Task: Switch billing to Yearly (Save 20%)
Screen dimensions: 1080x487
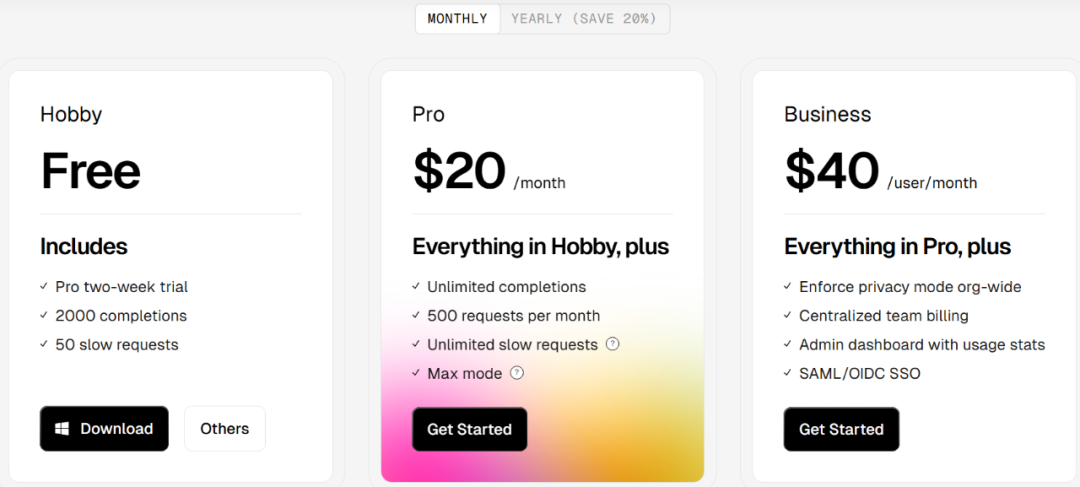Action: point(584,19)
